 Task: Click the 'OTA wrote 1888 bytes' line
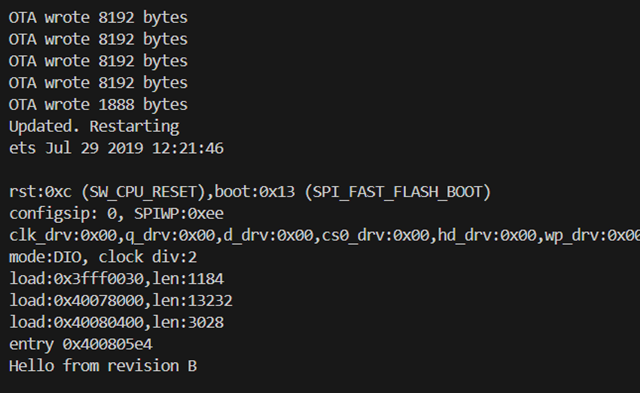pyautogui.click(x=98, y=105)
